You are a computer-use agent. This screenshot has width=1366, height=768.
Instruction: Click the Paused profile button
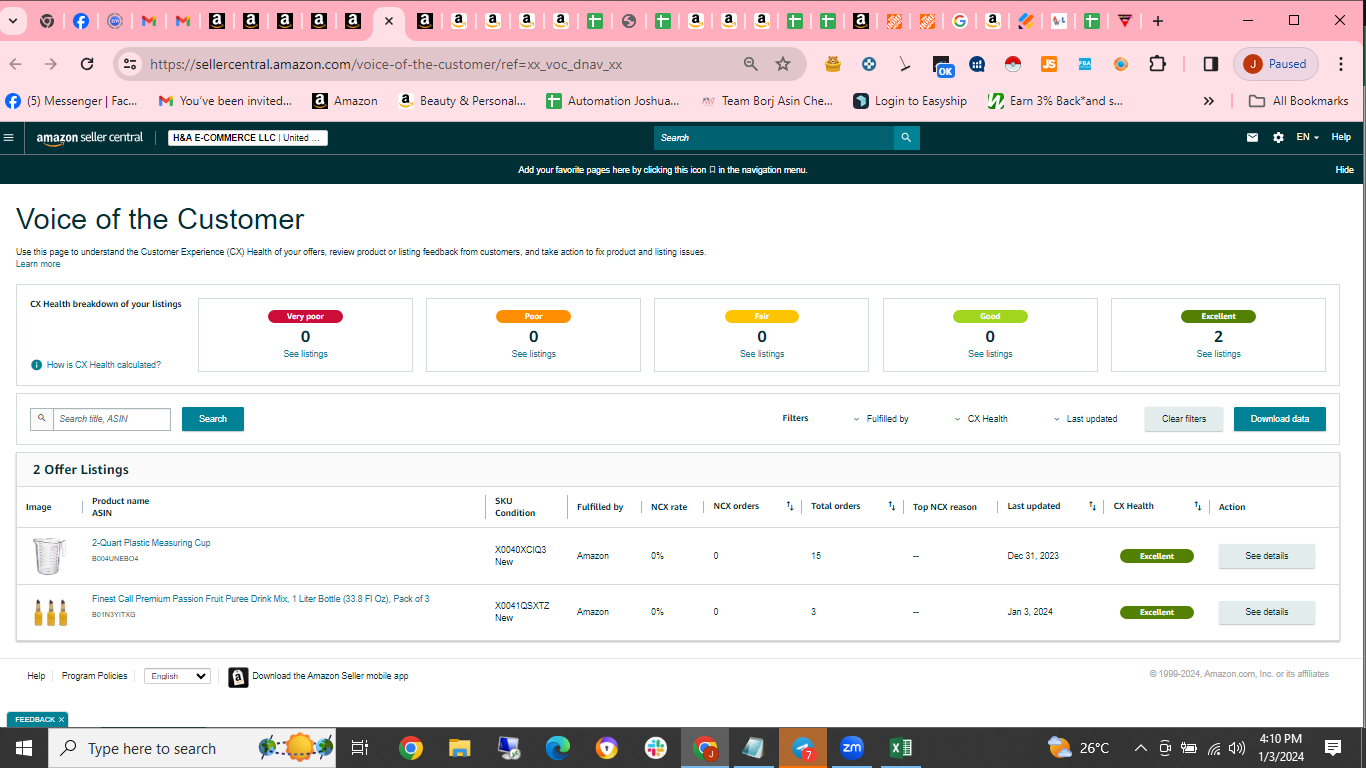[x=1277, y=64]
